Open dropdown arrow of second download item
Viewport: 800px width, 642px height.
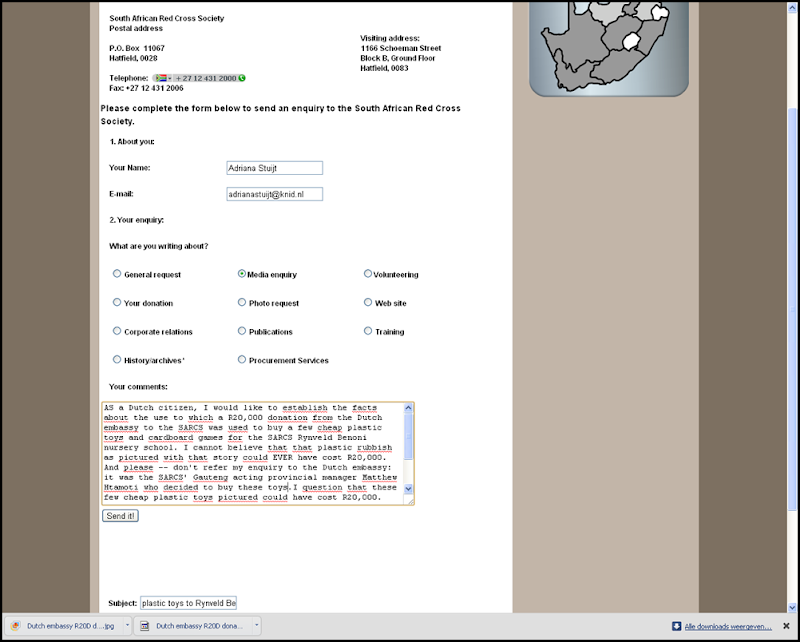coord(256,625)
